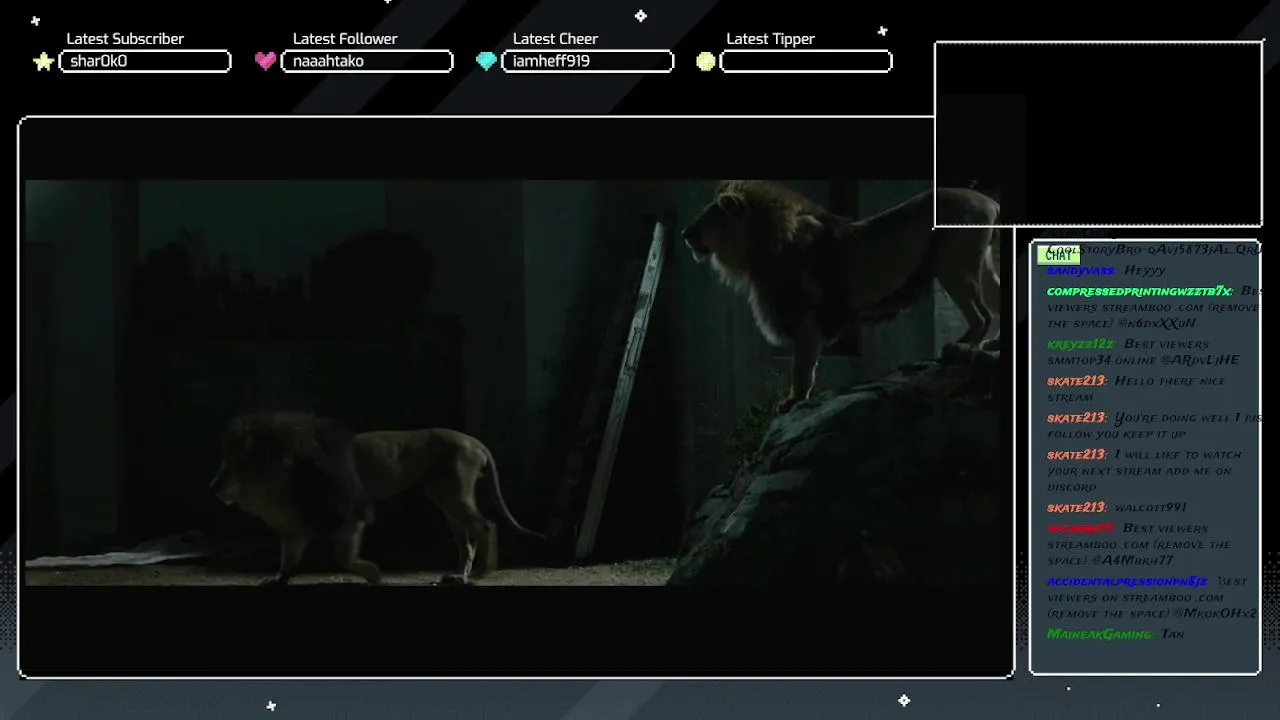Select the Latest Cheer field showing iamheff919

point(587,62)
